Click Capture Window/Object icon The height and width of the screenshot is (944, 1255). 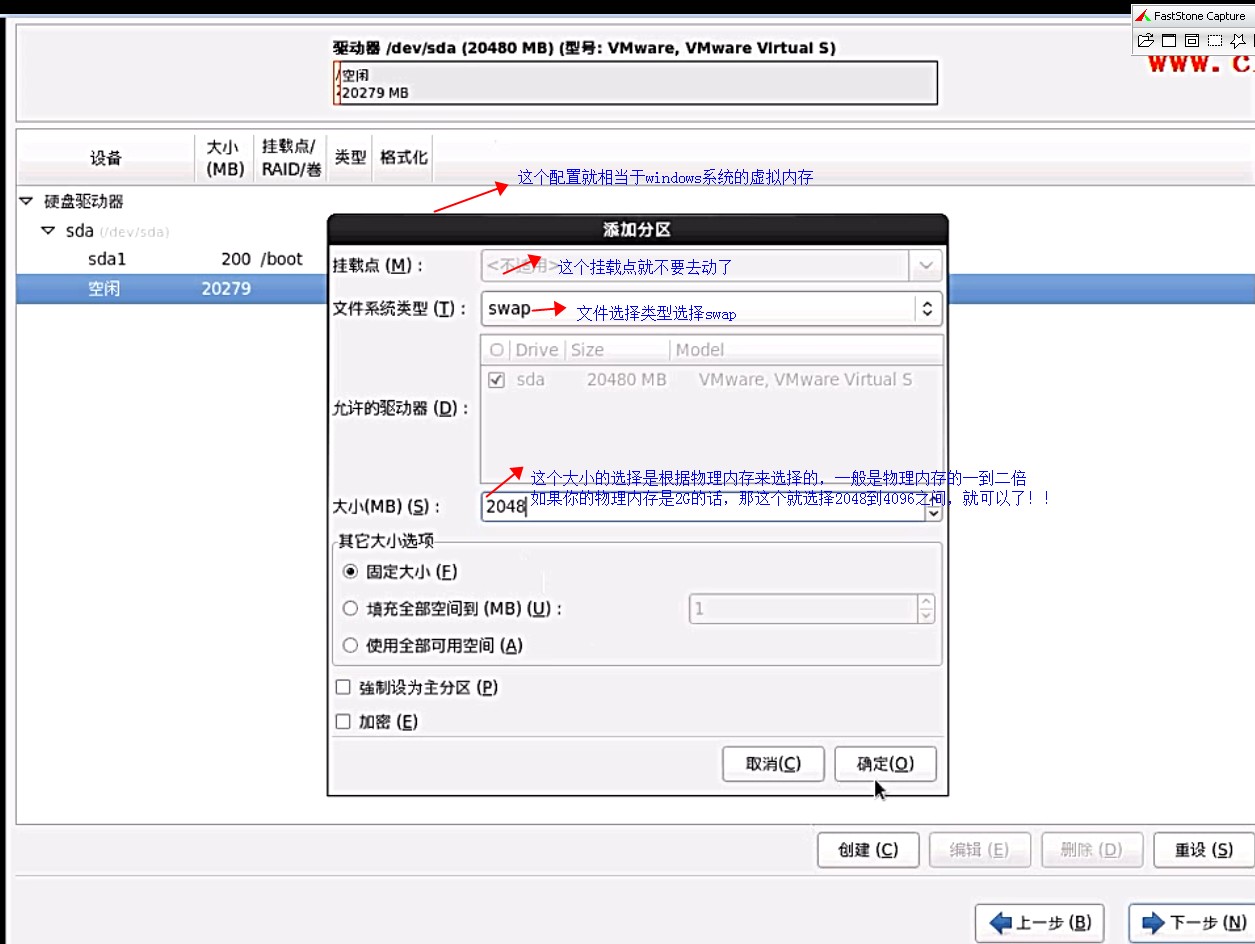coord(1192,41)
